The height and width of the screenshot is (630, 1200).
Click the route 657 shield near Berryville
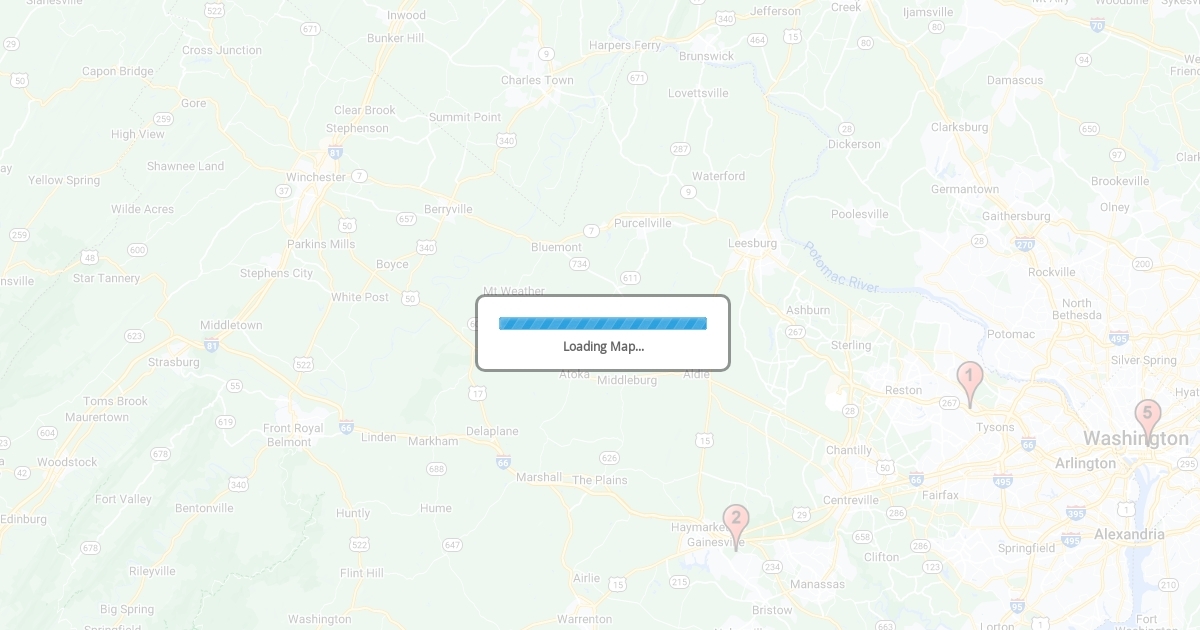pyautogui.click(x=406, y=218)
